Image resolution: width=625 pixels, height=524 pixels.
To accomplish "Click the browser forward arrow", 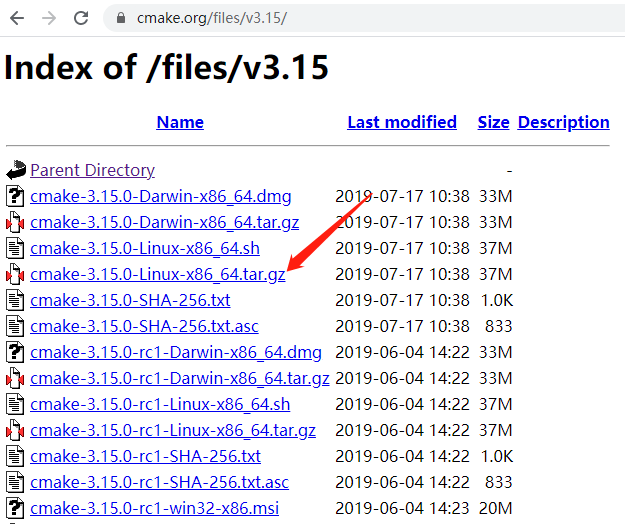I will tap(49, 18).
